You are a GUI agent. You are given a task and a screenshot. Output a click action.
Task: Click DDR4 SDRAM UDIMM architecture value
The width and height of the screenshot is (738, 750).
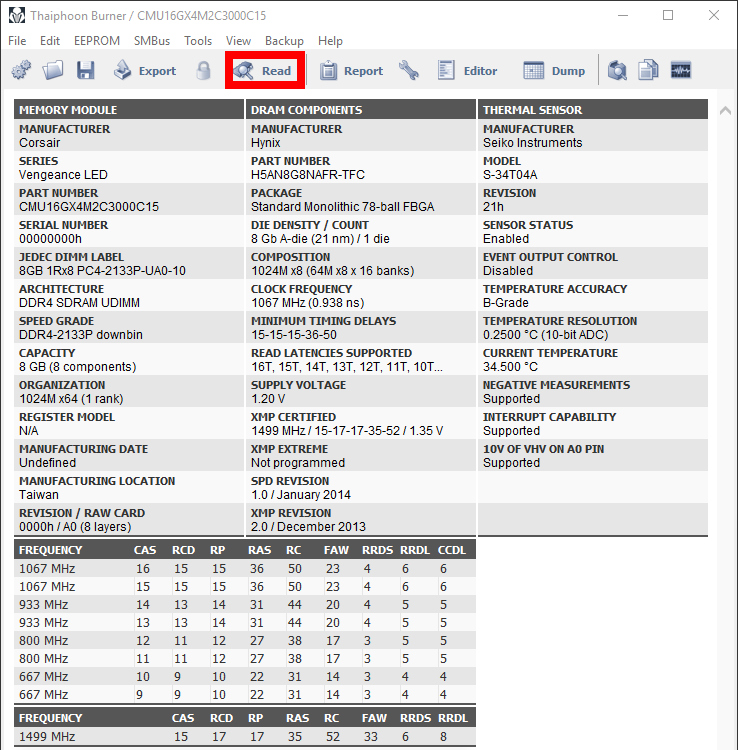(79, 303)
